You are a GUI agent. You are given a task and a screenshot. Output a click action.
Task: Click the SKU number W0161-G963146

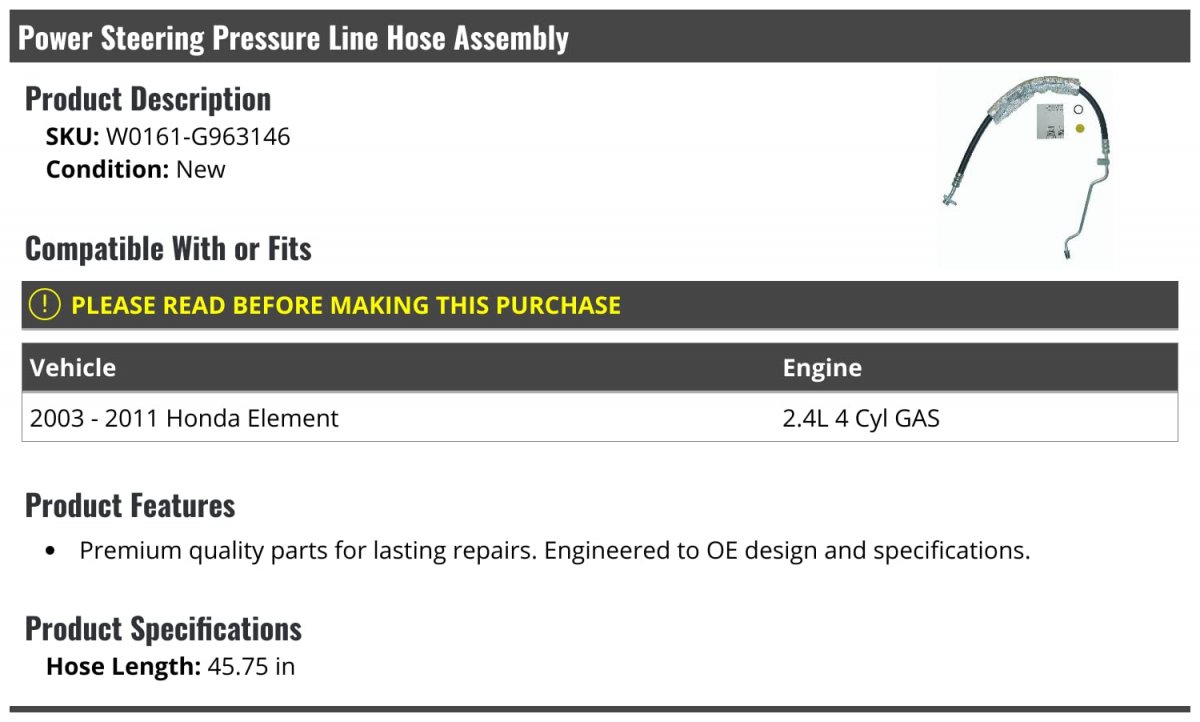[198, 137]
